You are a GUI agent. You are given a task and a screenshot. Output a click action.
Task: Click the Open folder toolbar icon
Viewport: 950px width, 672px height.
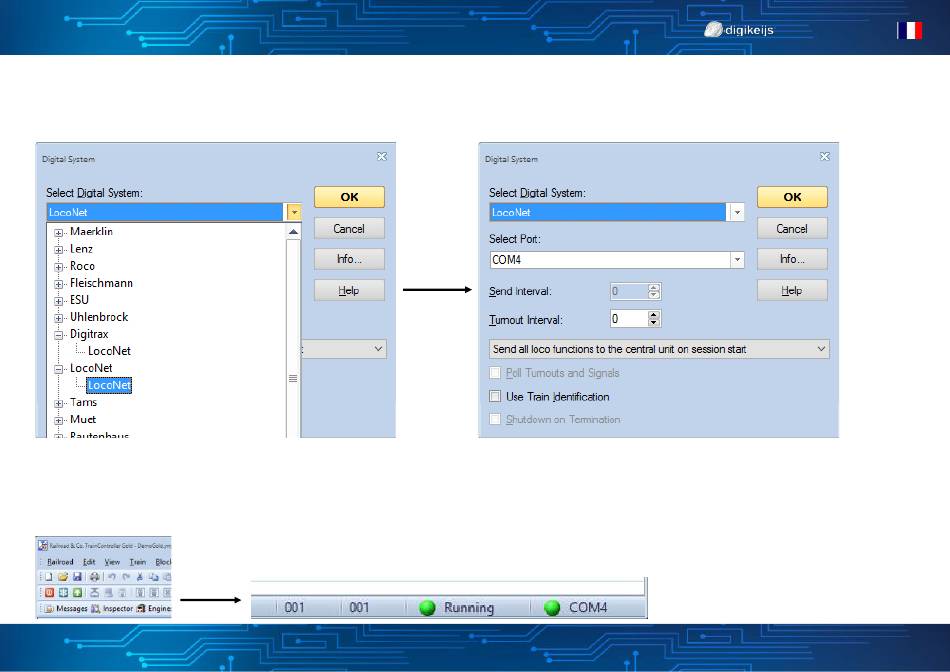tap(63, 577)
